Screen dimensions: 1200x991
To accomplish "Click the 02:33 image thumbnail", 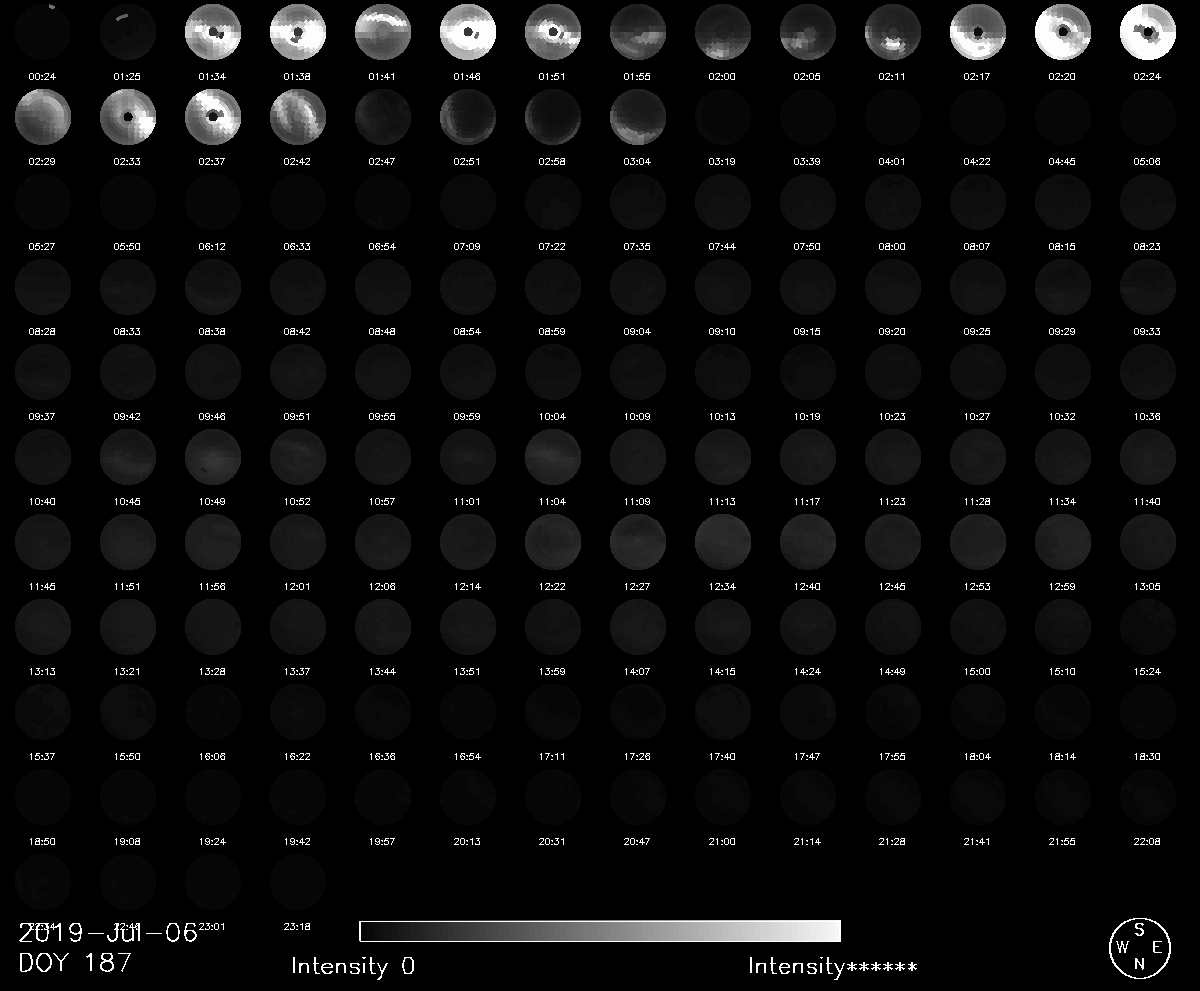I will 128,118.
